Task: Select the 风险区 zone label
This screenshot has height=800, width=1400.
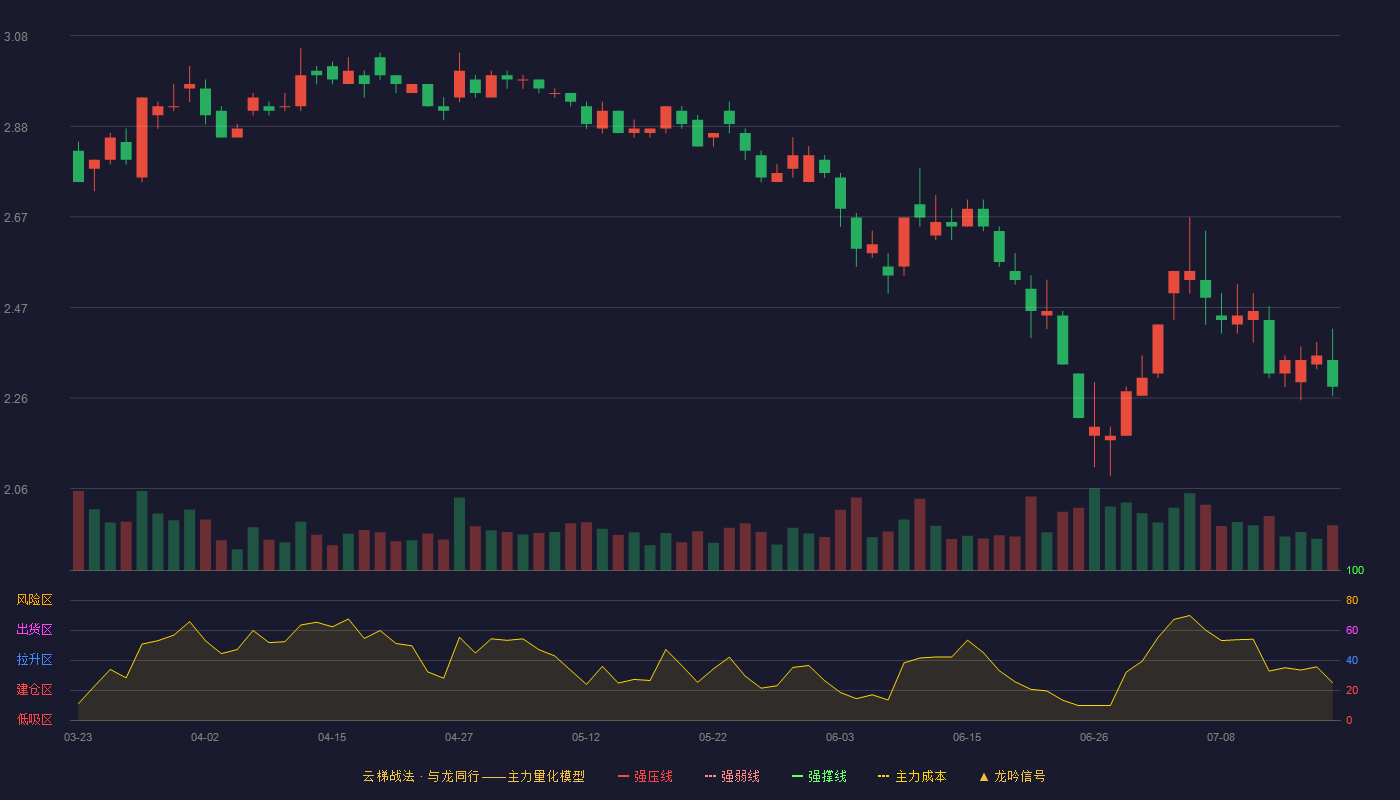Action: (34, 600)
